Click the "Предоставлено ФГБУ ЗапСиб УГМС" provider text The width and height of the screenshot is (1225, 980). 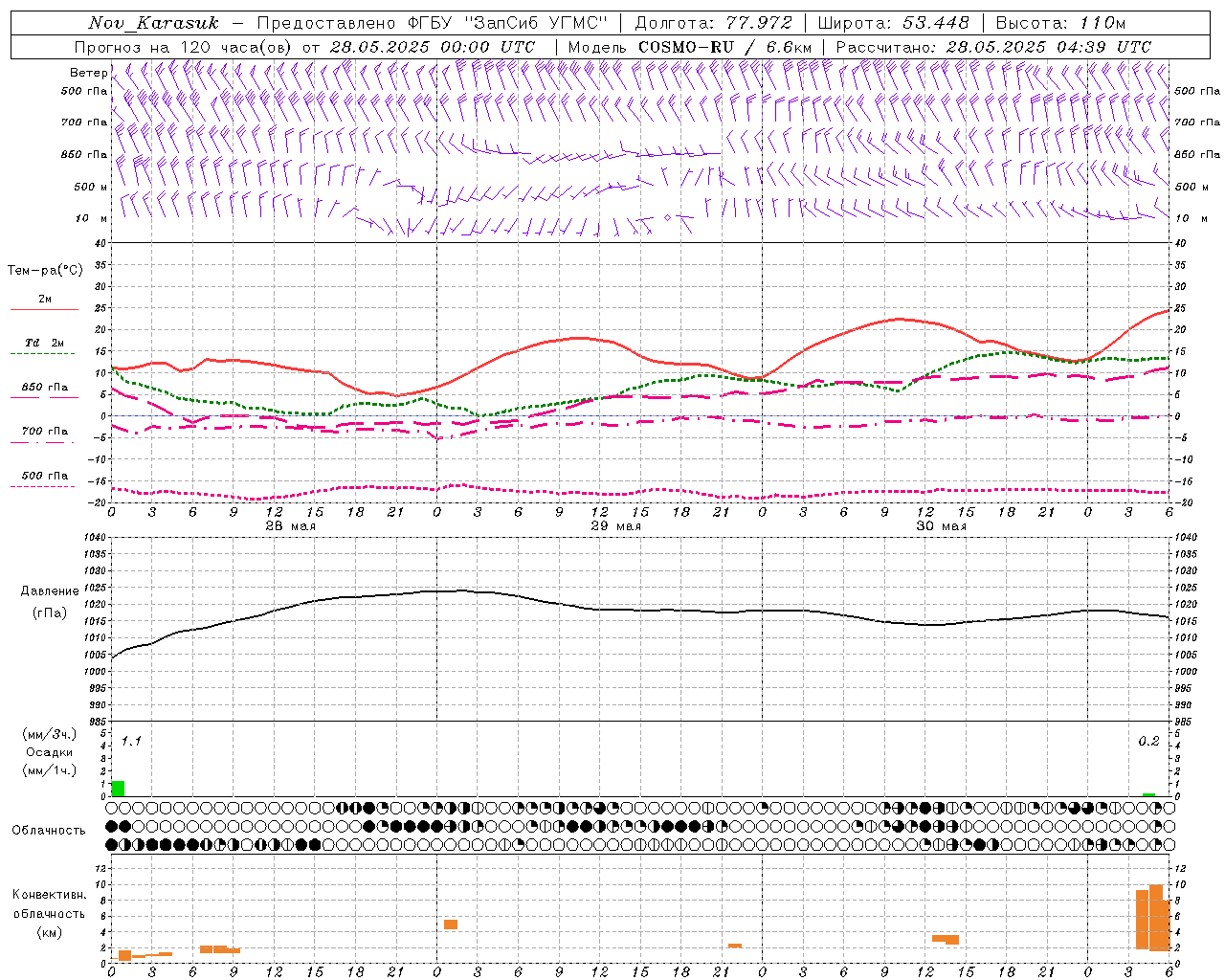[433, 23]
